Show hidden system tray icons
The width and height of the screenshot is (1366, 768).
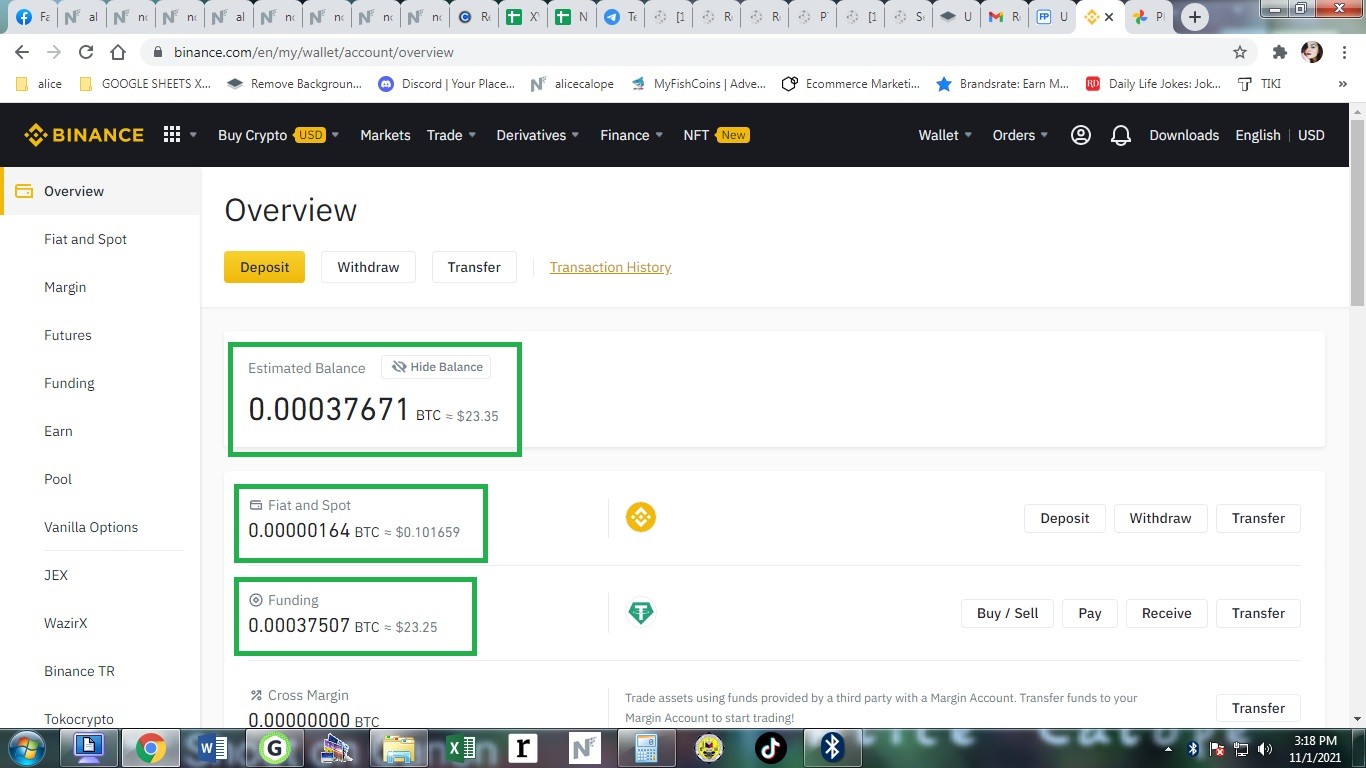(1169, 748)
